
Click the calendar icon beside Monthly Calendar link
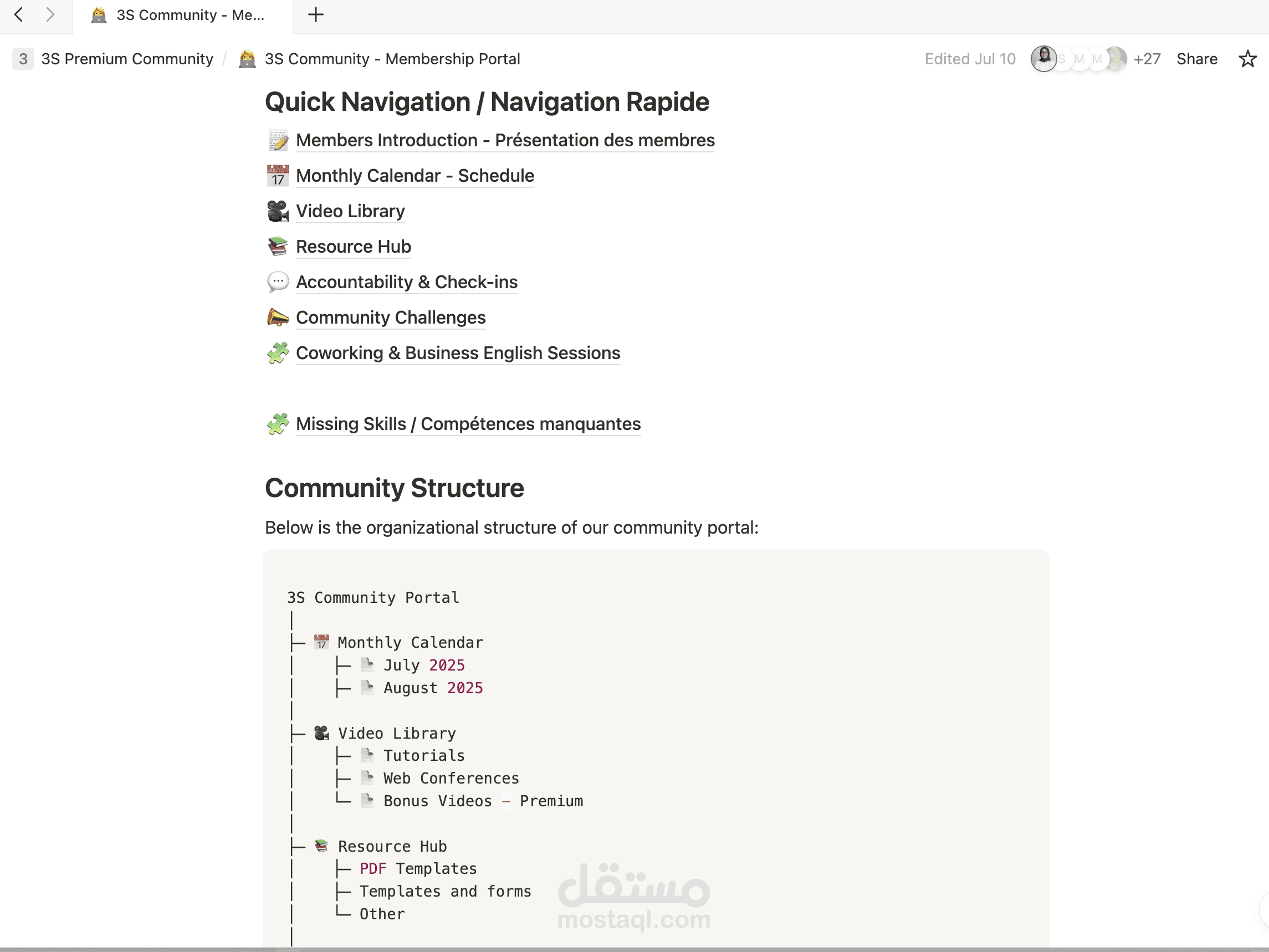tap(278, 176)
